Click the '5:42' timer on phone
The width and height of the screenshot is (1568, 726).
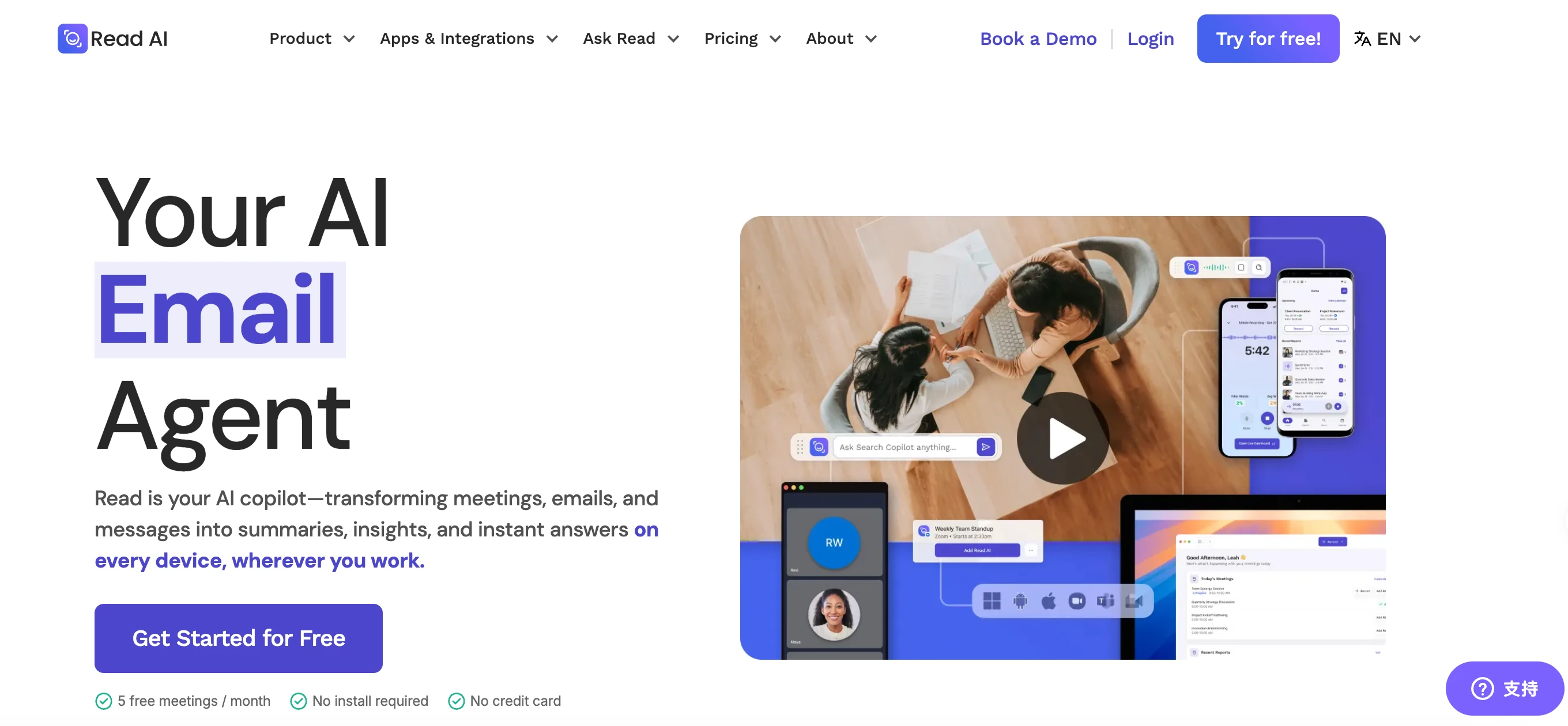tap(1256, 350)
